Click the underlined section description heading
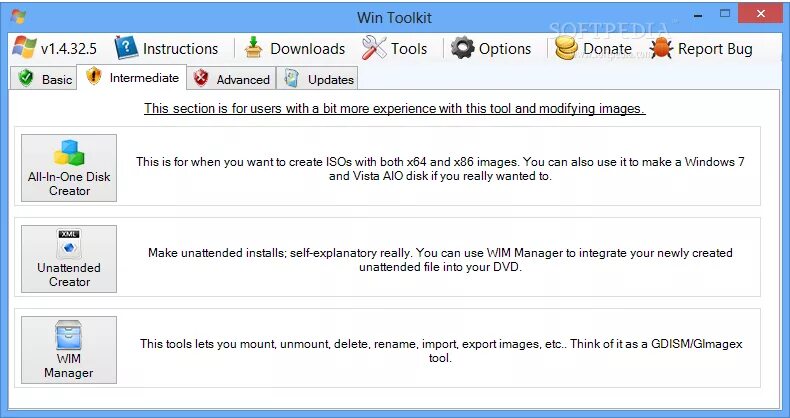 click(394, 108)
